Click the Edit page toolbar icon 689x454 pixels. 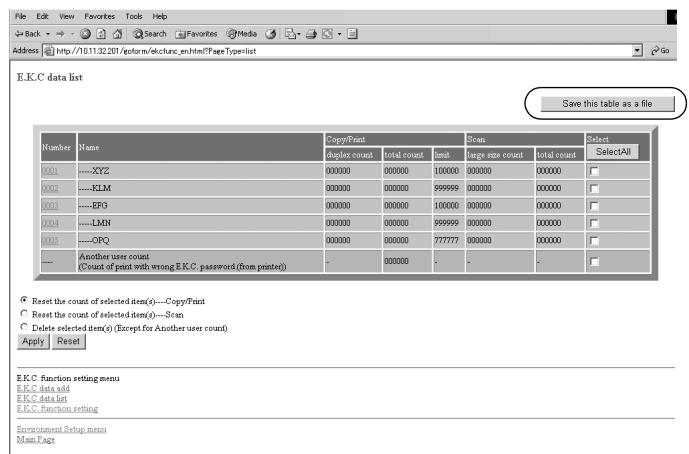pos(327,34)
